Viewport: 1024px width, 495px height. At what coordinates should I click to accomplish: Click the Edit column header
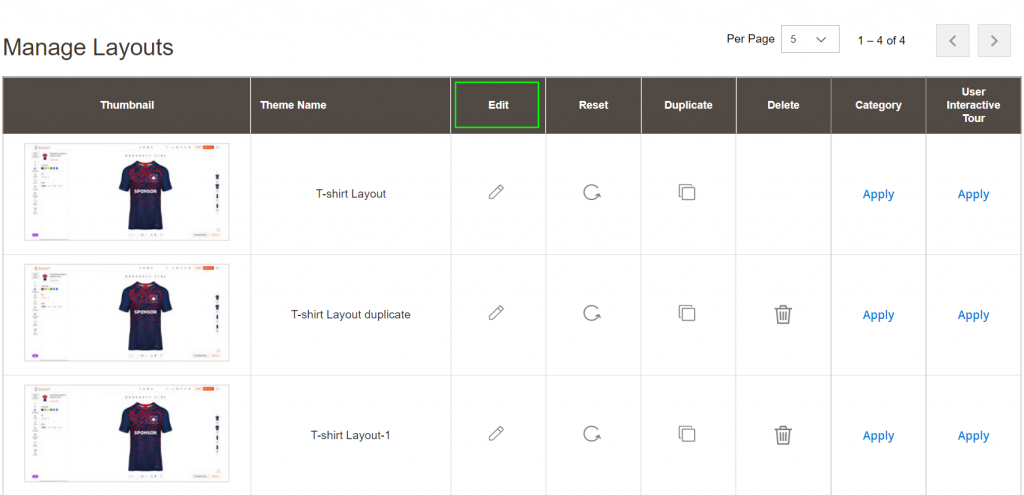pos(497,105)
